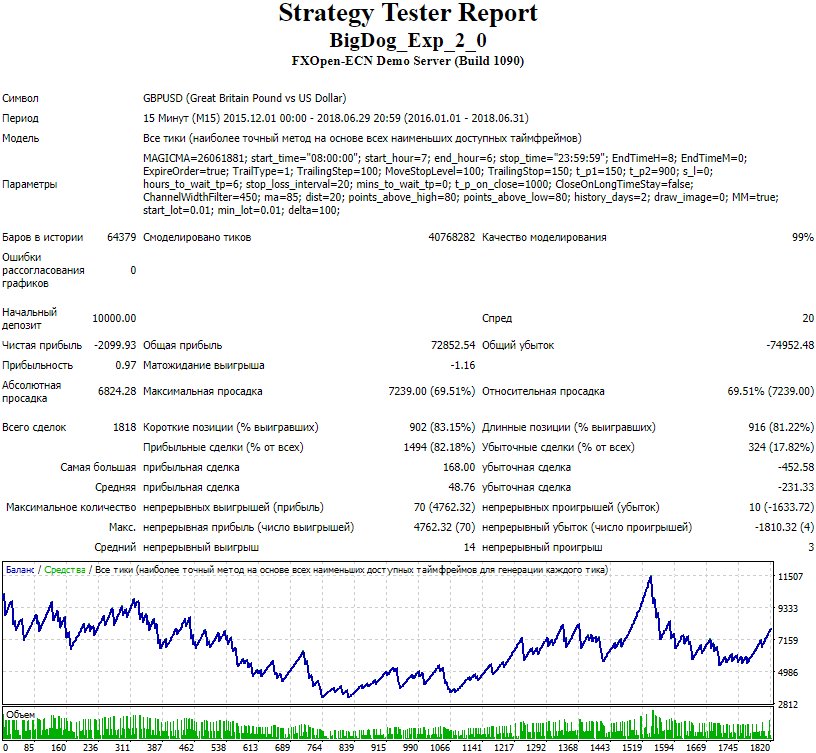Click Смоделировано тиков label
The width and height of the screenshot is (816, 753).
pyautogui.click(x=197, y=237)
